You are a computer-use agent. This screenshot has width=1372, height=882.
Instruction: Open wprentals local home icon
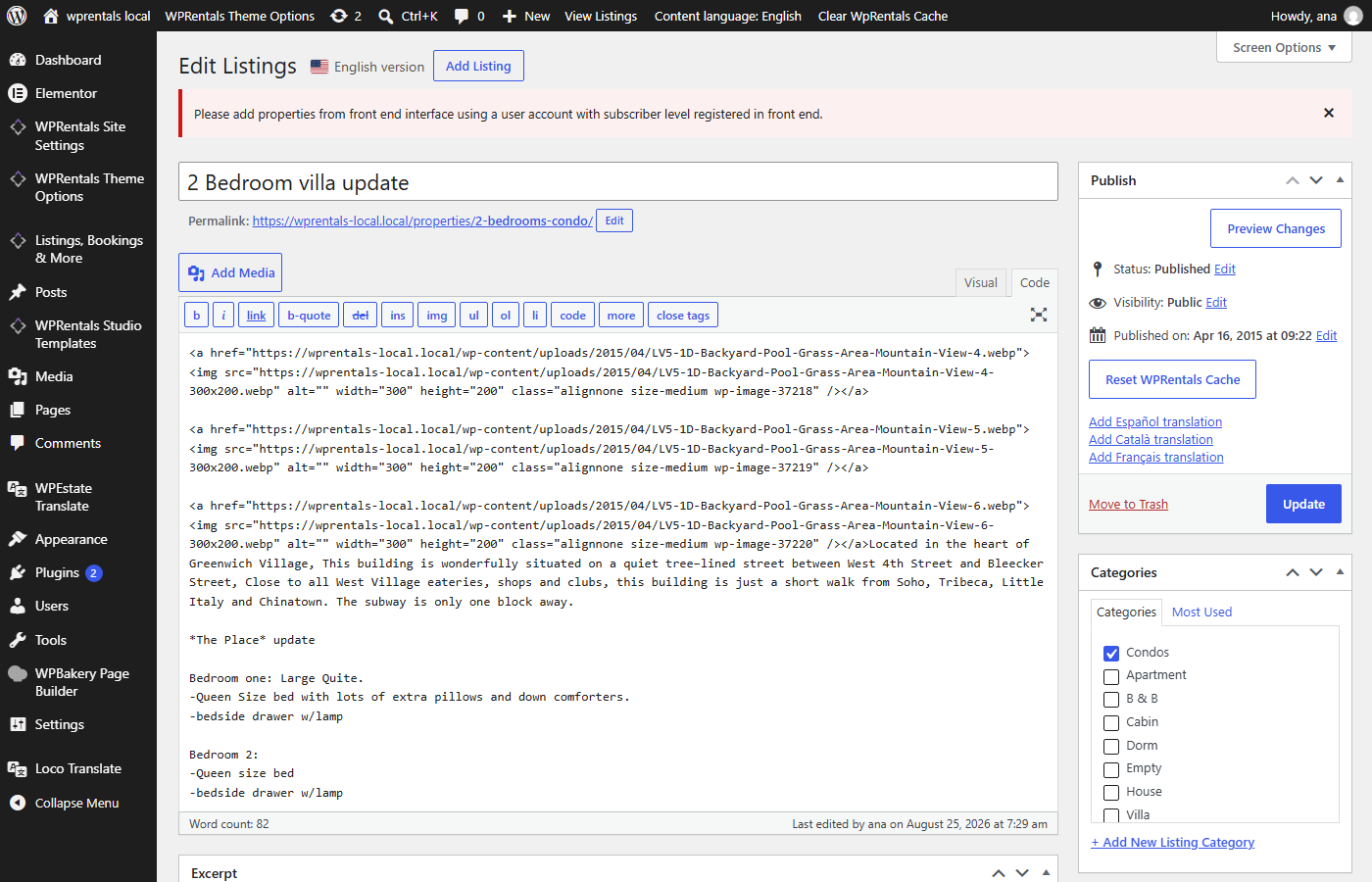coord(51,16)
